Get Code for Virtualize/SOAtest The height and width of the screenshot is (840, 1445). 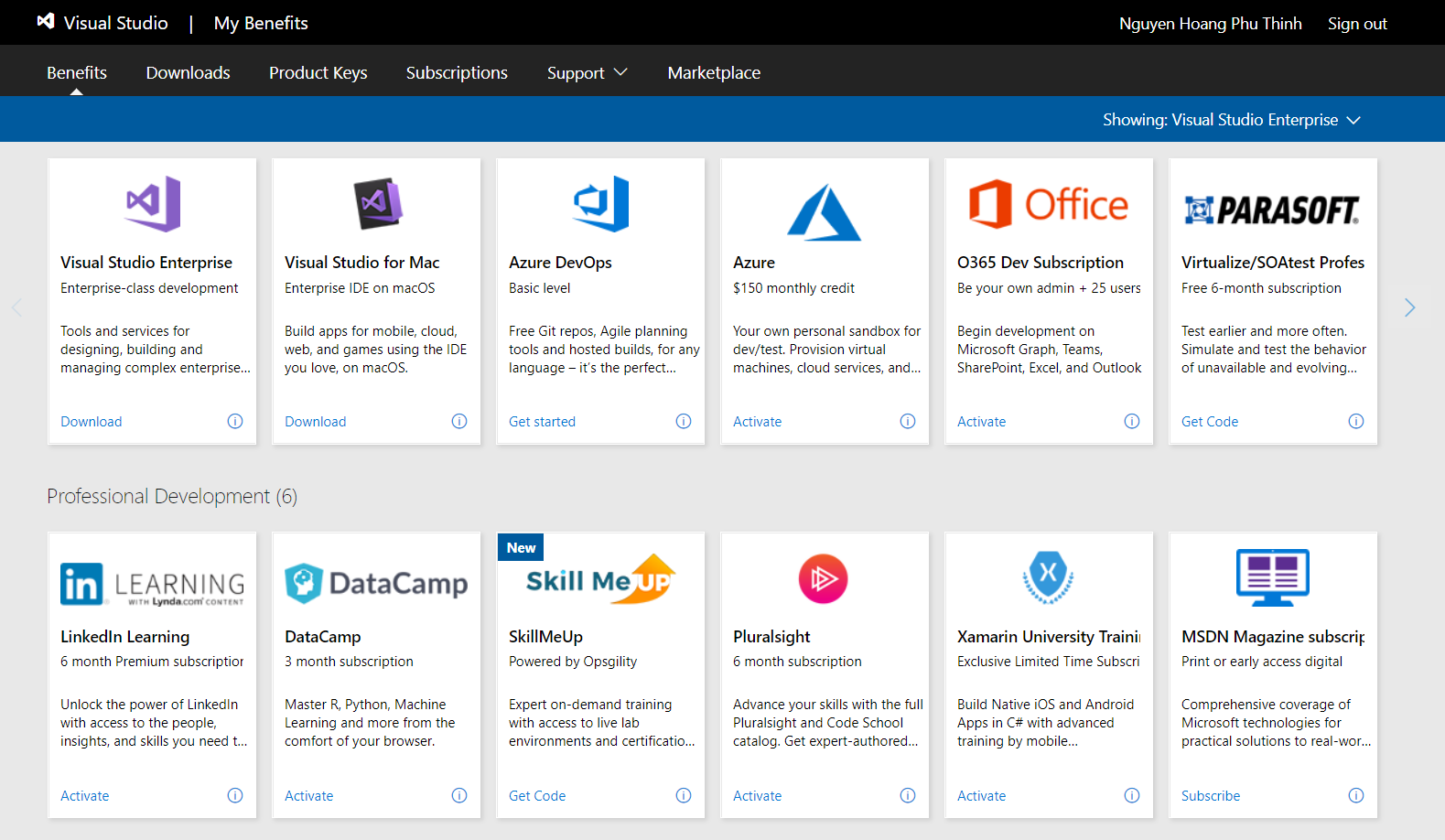(x=1210, y=422)
